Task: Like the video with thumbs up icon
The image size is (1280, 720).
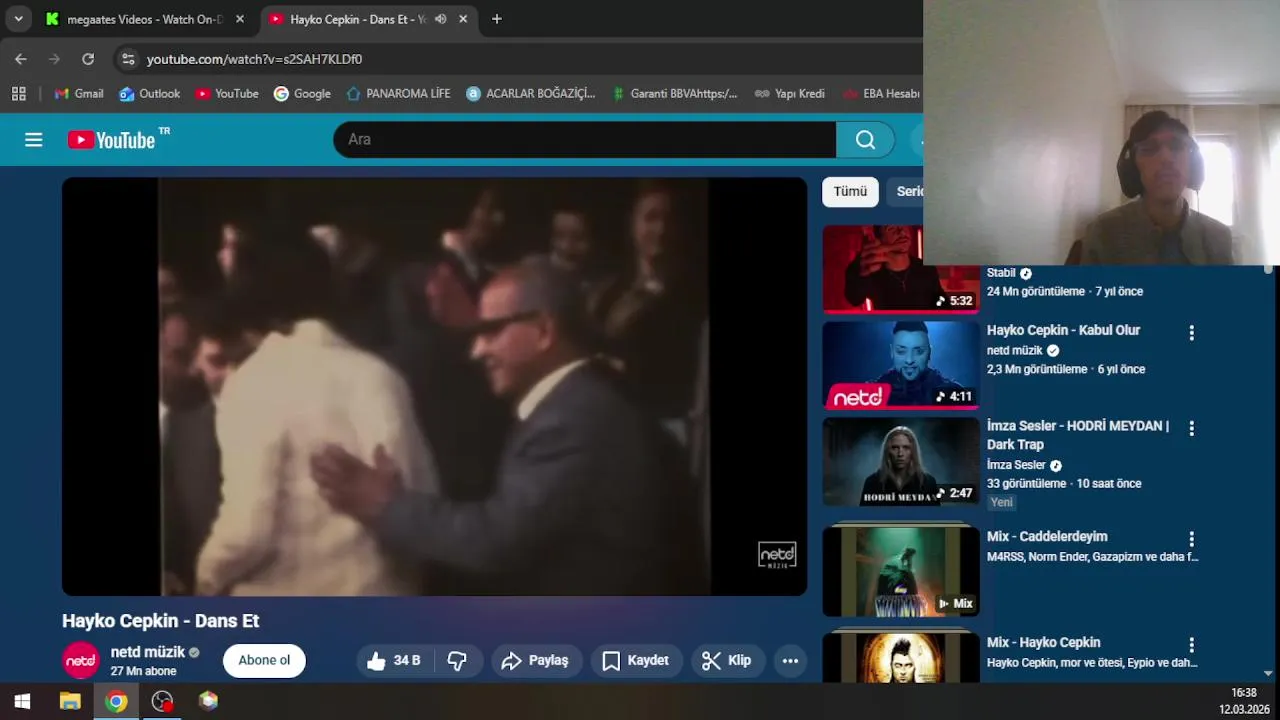Action: 393,660
